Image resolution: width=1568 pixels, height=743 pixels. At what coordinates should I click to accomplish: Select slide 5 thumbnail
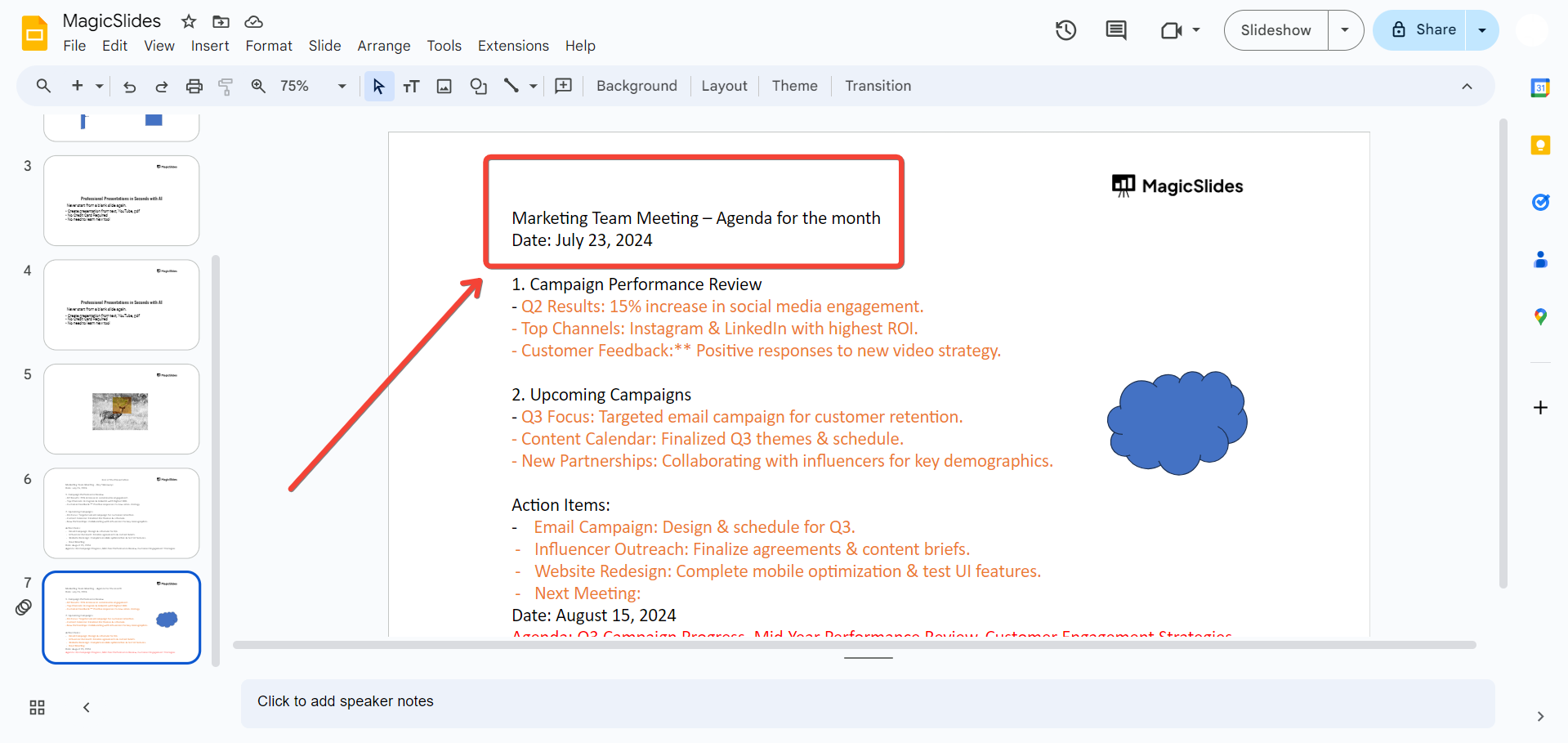click(121, 409)
